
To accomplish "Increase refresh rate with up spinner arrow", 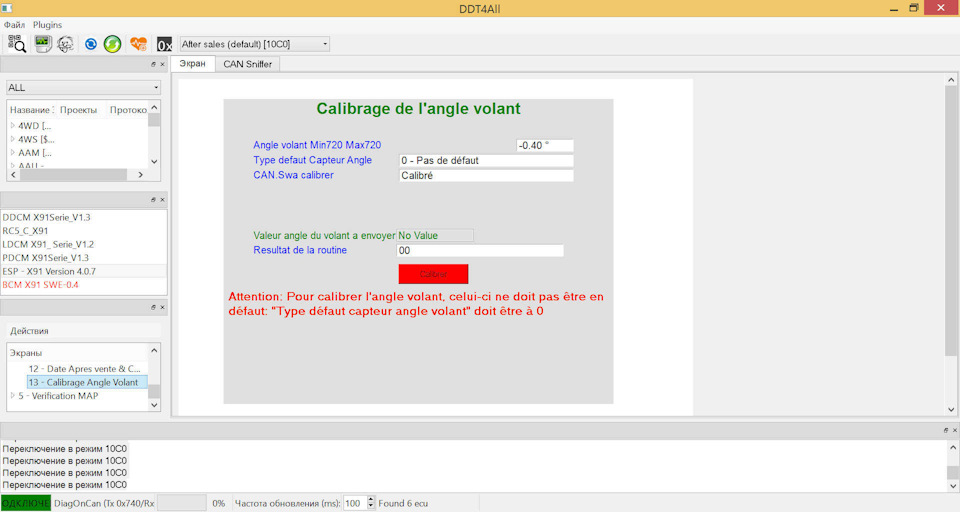I will click(370, 500).
